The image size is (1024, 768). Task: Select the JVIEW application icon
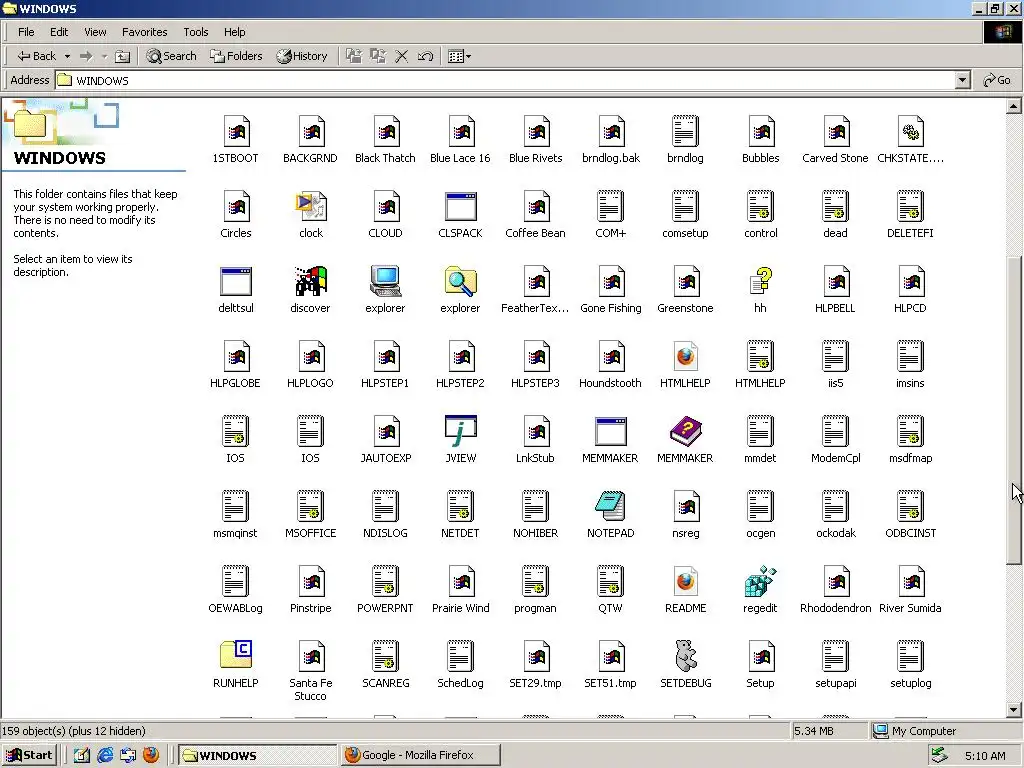pyautogui.click(x=460, y=432)
